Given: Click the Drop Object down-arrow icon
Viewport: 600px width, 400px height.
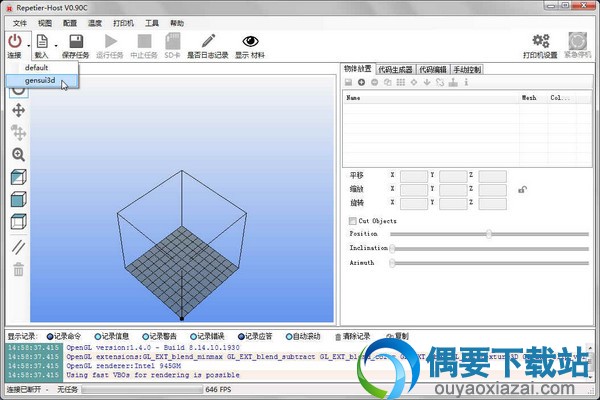Looking at the screenshot, I should click(x=427, y=82).
